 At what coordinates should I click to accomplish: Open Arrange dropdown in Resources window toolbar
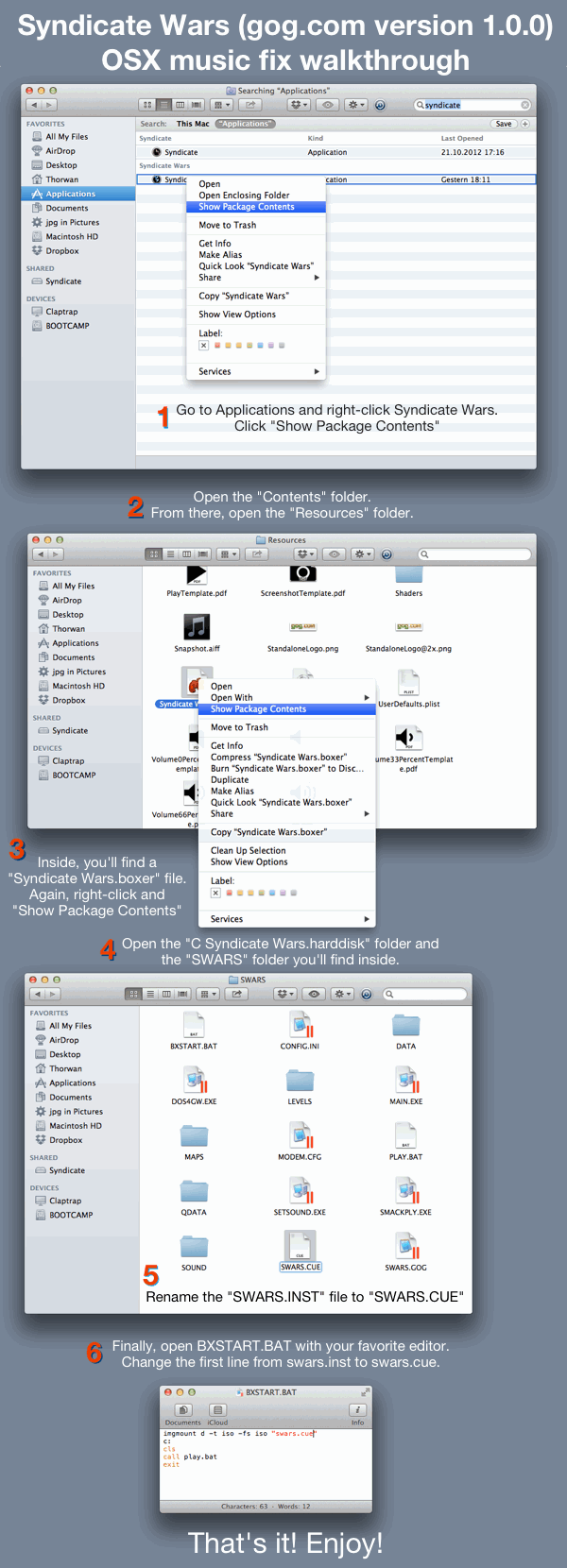(228, 554)
